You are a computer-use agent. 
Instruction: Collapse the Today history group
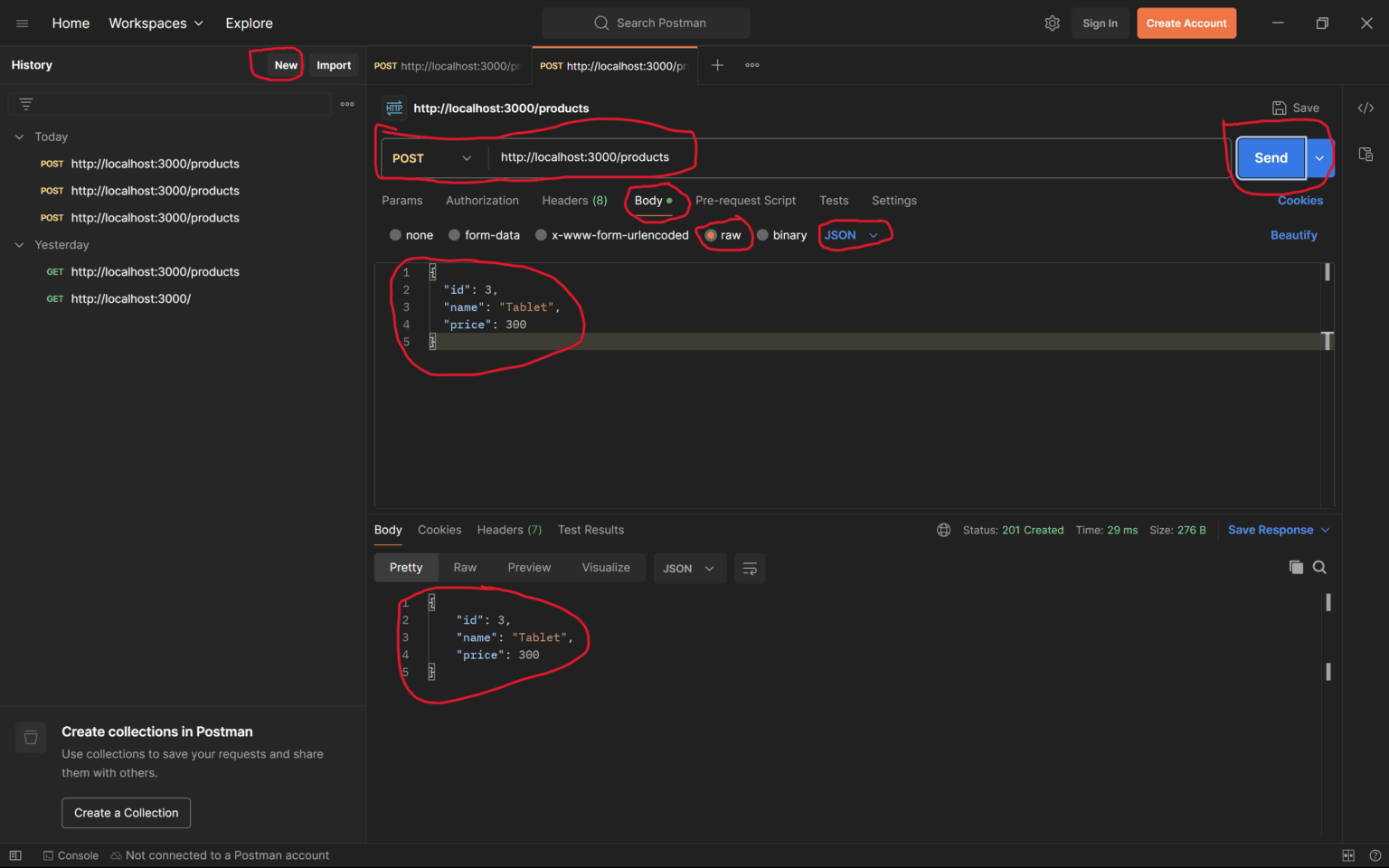pyautogui.click(x=19, y=137)
